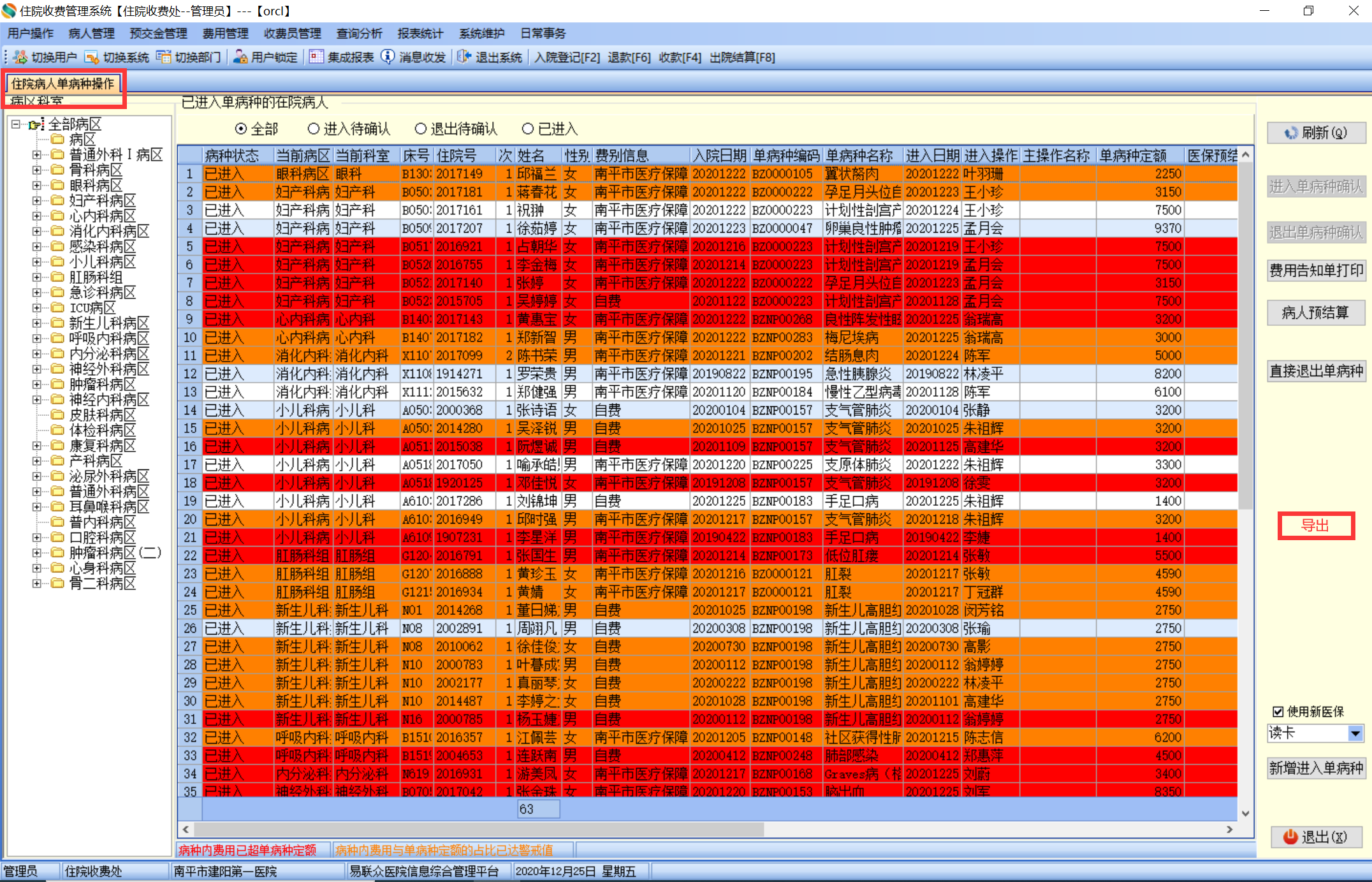Click the 费用告知单打印 button
The height and width of the screenshot is (882, 1372).
point(1316,270)
